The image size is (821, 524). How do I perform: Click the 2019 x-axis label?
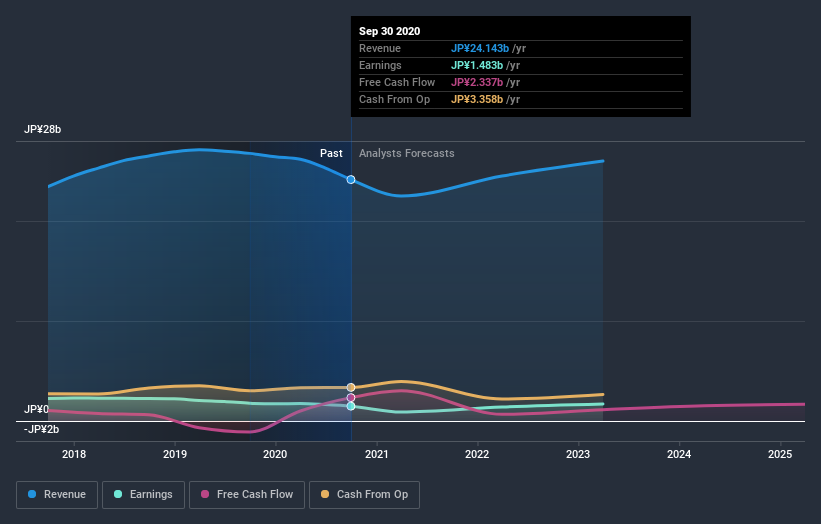175,454
